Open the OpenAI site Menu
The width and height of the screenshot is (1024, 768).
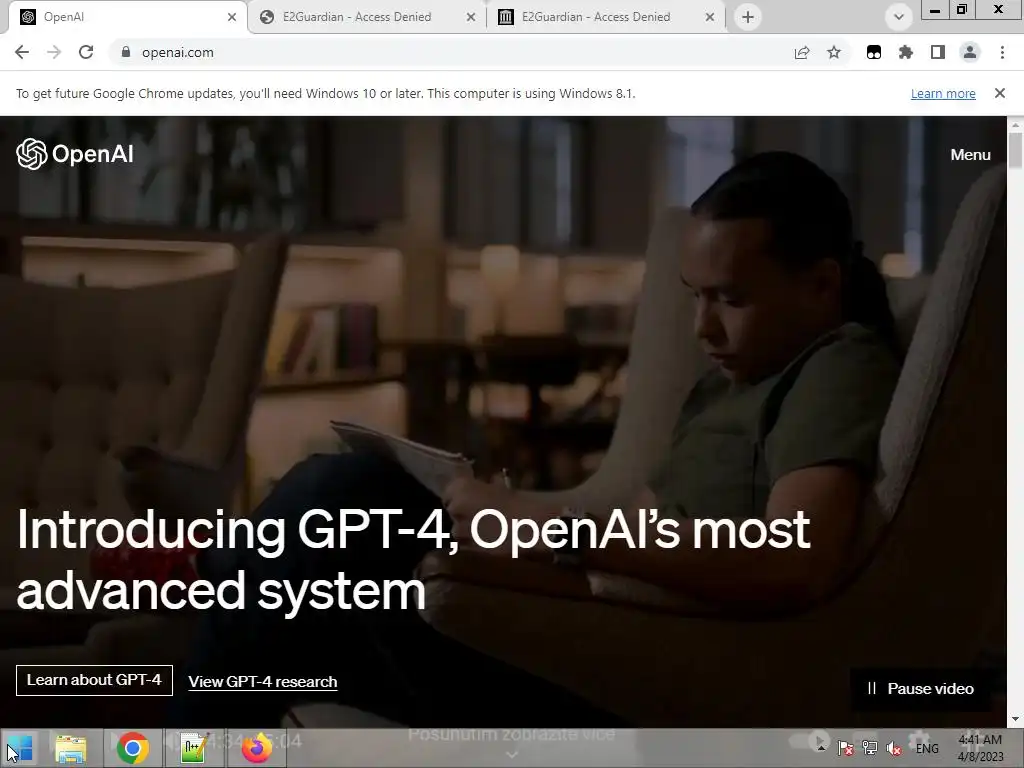point(970,155)
